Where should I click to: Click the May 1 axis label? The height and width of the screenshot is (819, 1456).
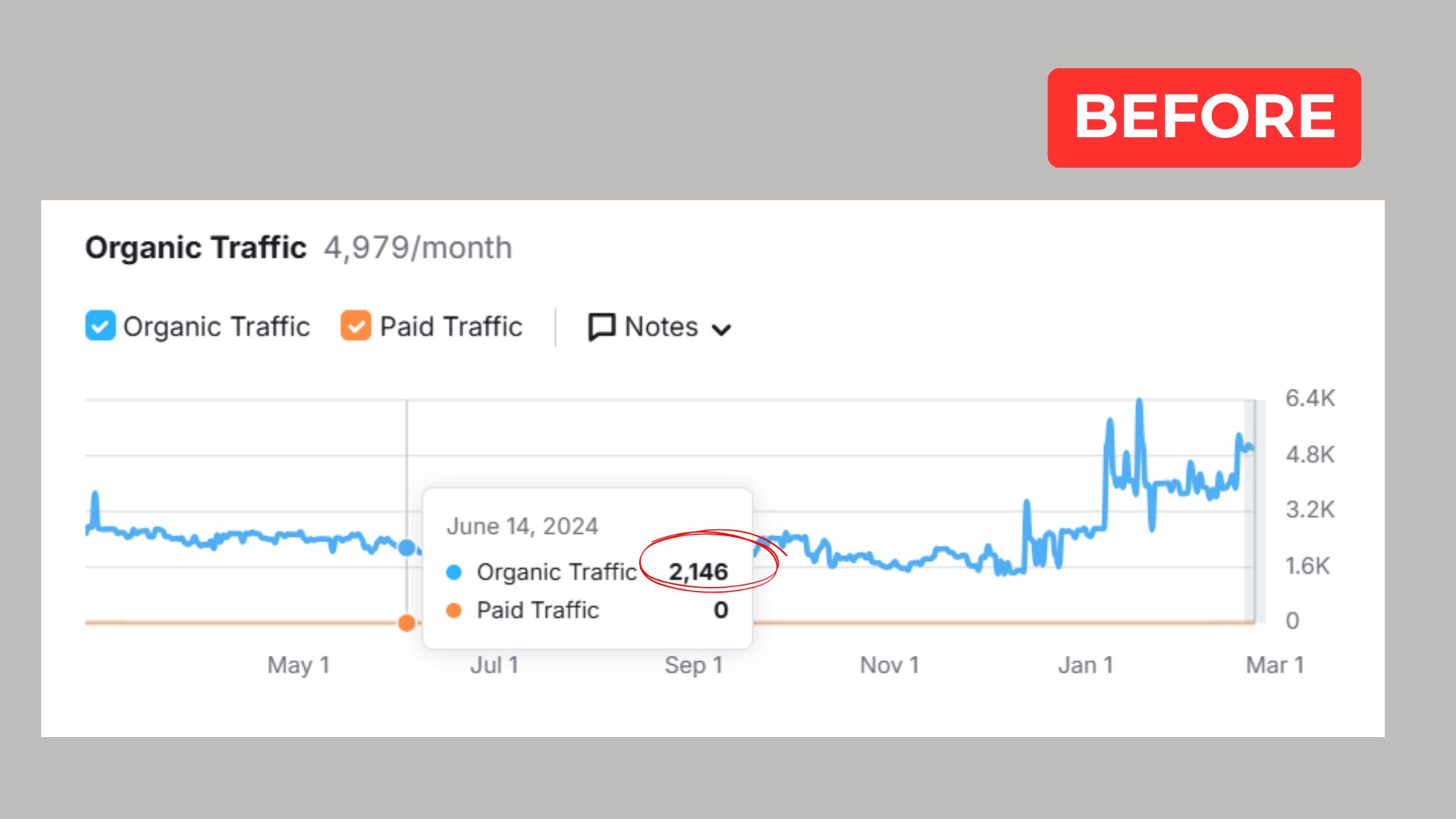[x=298, y=665]
